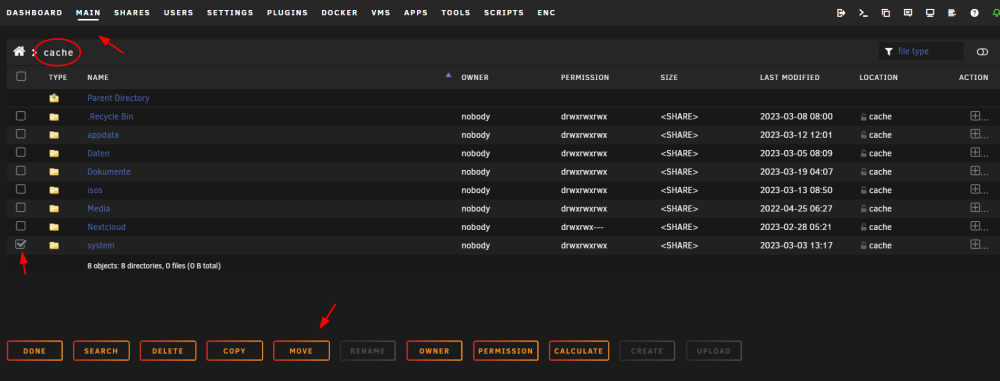Click the monitor system info icon
This screenshot has width=1000, height=381.
tap(930, 13)
